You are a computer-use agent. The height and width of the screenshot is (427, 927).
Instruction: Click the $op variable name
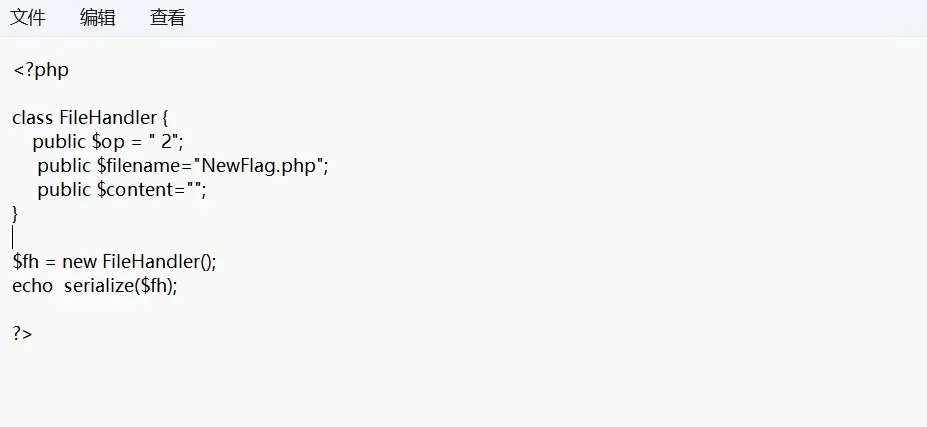[x=109, y=142]
